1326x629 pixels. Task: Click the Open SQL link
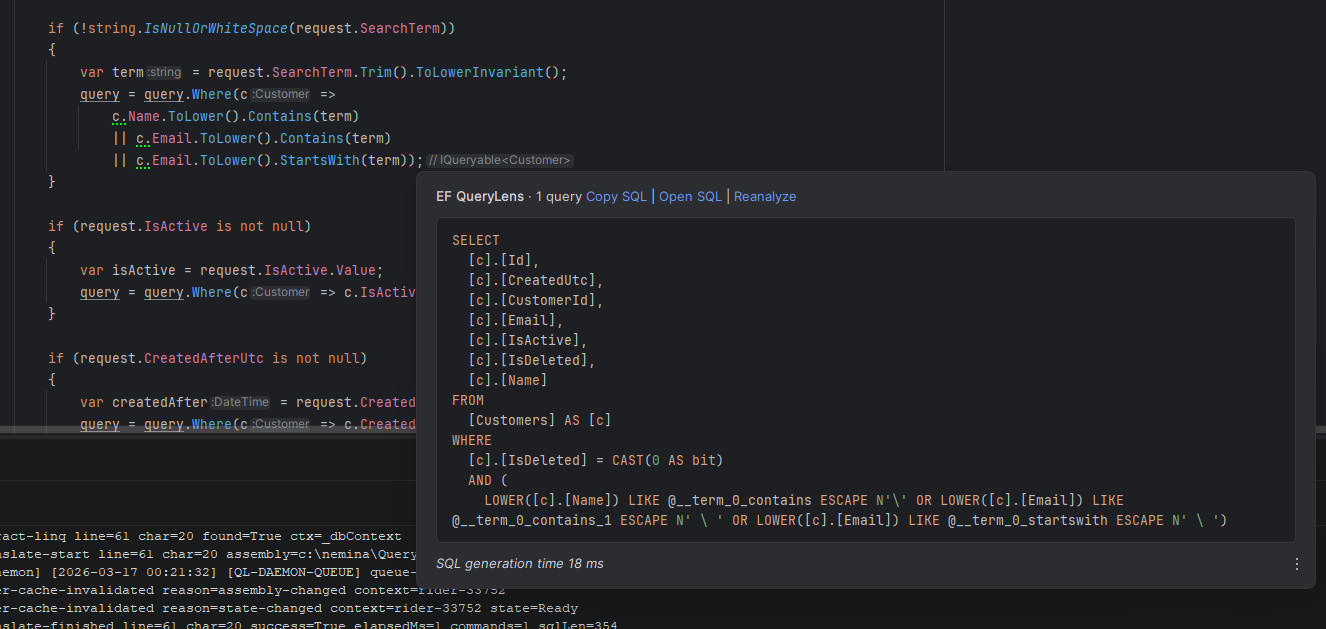690,197
